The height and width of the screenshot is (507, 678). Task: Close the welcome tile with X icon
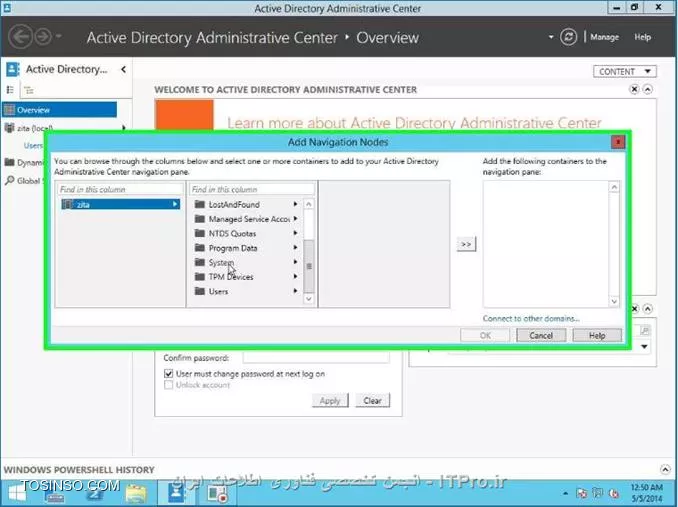point(634,89)
